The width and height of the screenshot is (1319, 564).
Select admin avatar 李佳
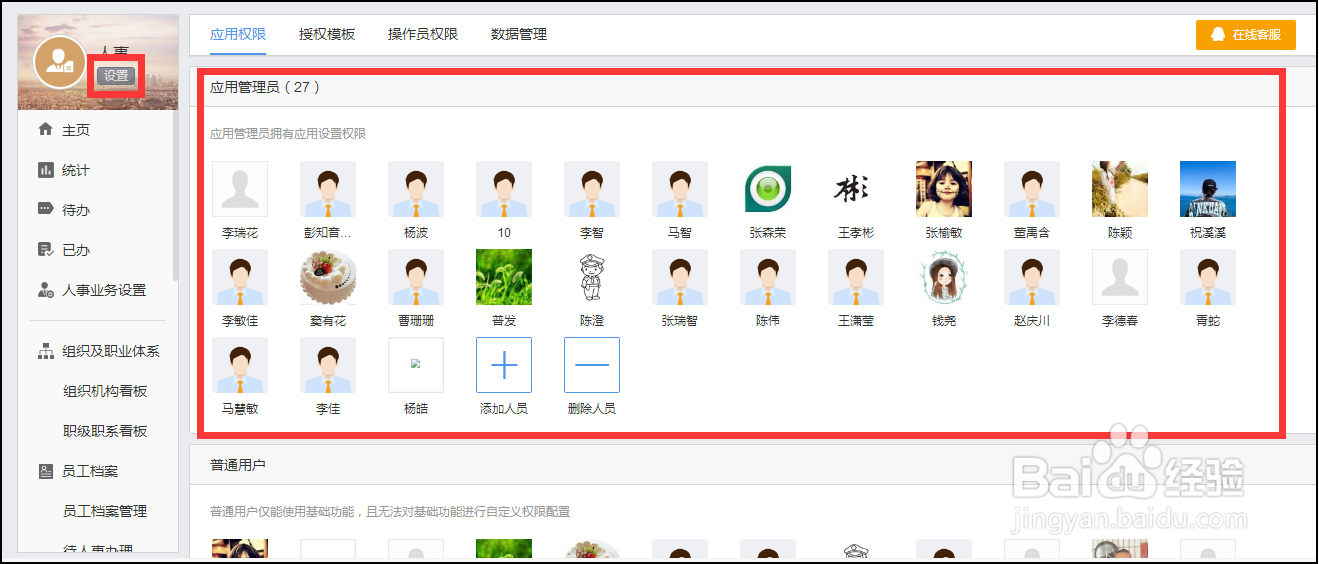328,365
